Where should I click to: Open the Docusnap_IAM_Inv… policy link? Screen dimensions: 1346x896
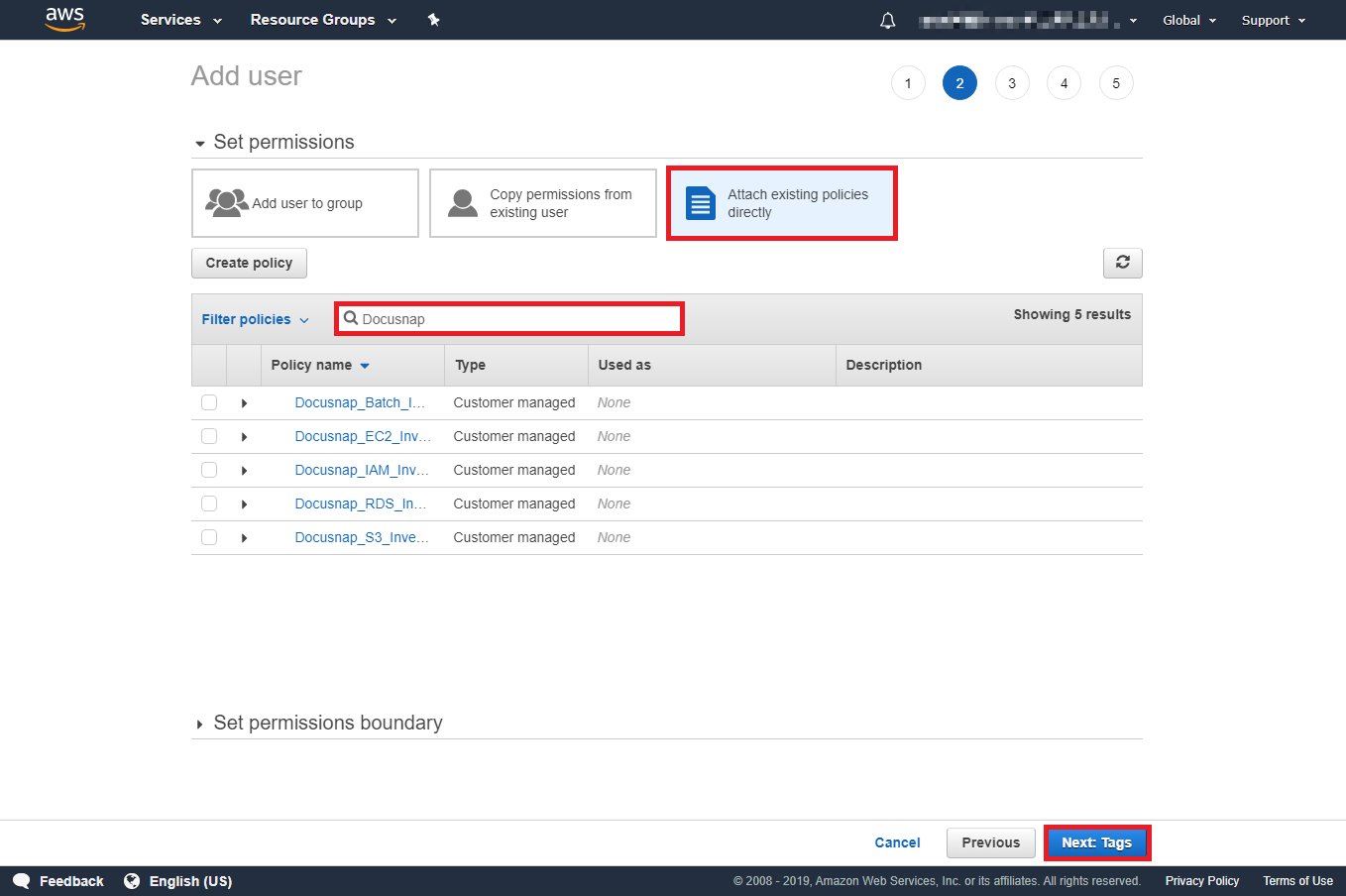(362, 470)
